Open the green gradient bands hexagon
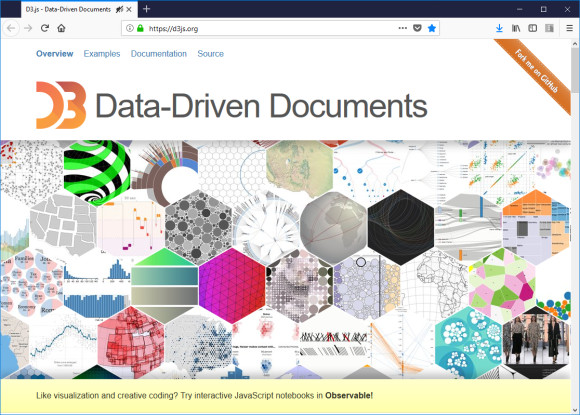This screenshot has height=415, width=580. click(165, 286)
